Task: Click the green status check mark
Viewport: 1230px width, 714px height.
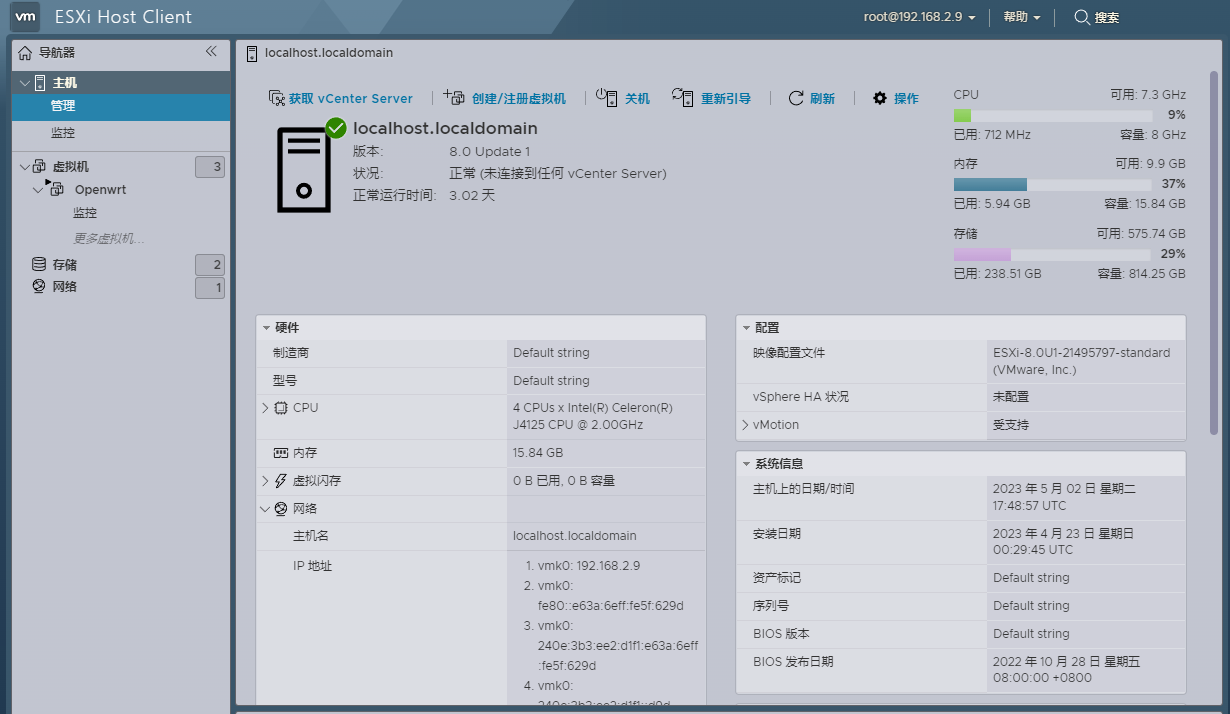Action: tap(336, 128)
